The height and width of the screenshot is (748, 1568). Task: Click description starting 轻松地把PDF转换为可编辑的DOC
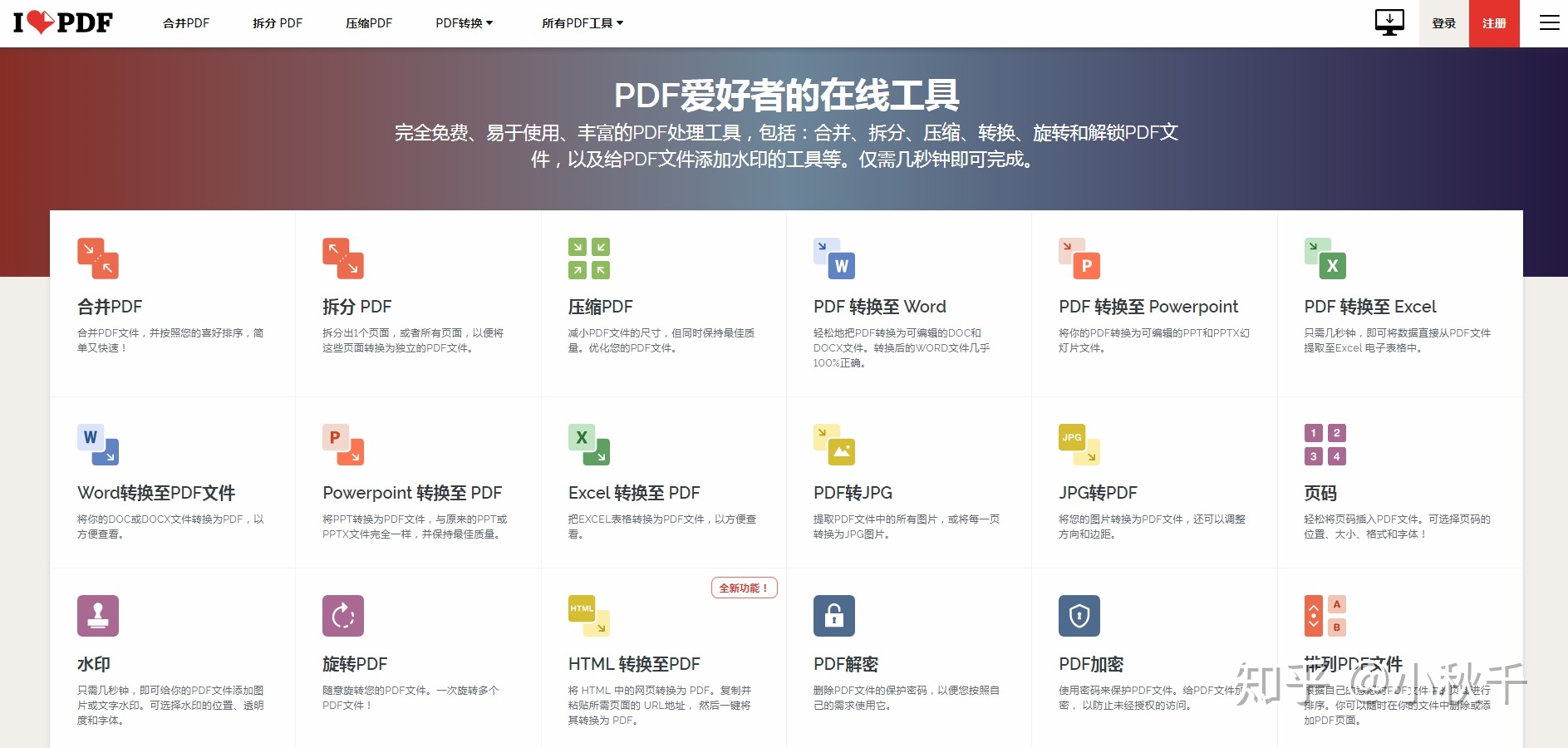(902, 347)
